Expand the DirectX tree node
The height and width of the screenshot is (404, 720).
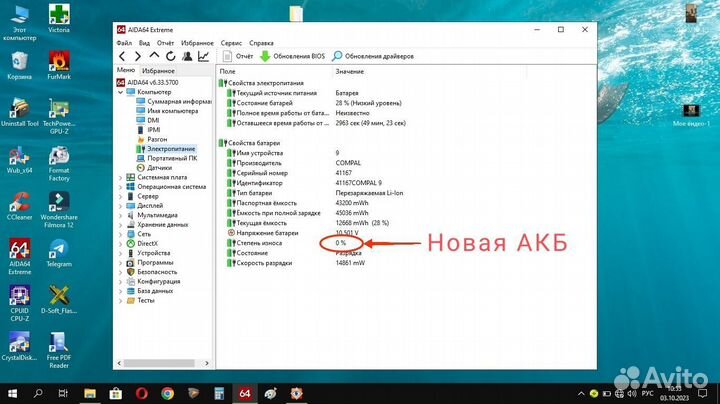(x=121, y=243)
